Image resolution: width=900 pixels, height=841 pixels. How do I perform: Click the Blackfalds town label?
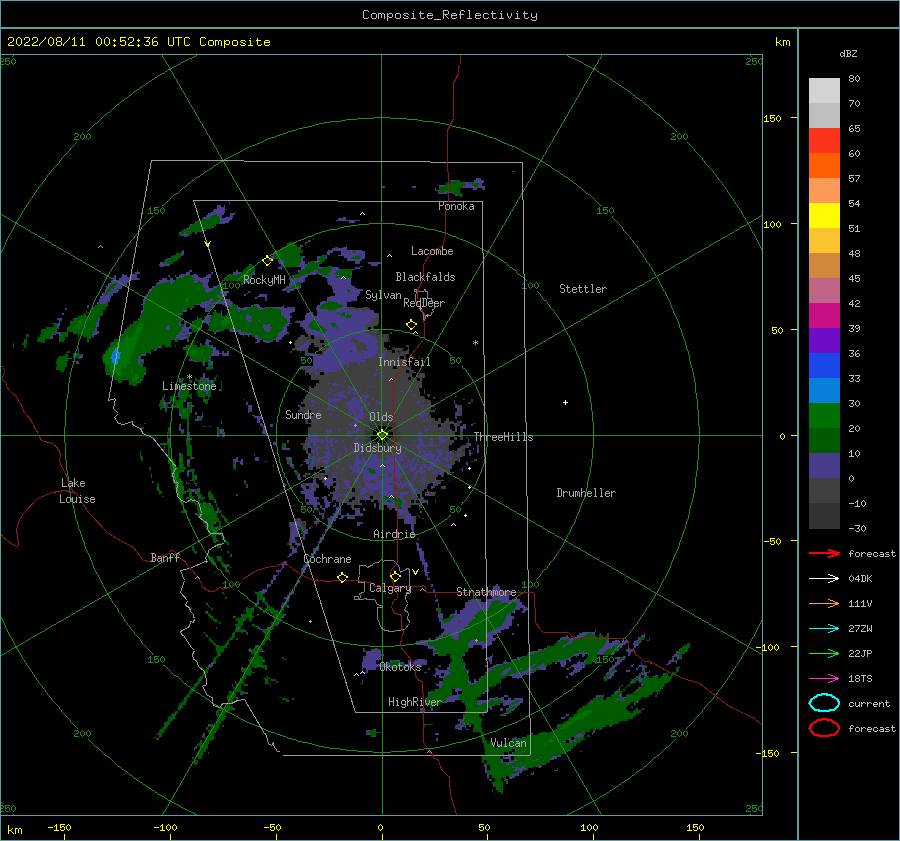[x=425, y=277]
